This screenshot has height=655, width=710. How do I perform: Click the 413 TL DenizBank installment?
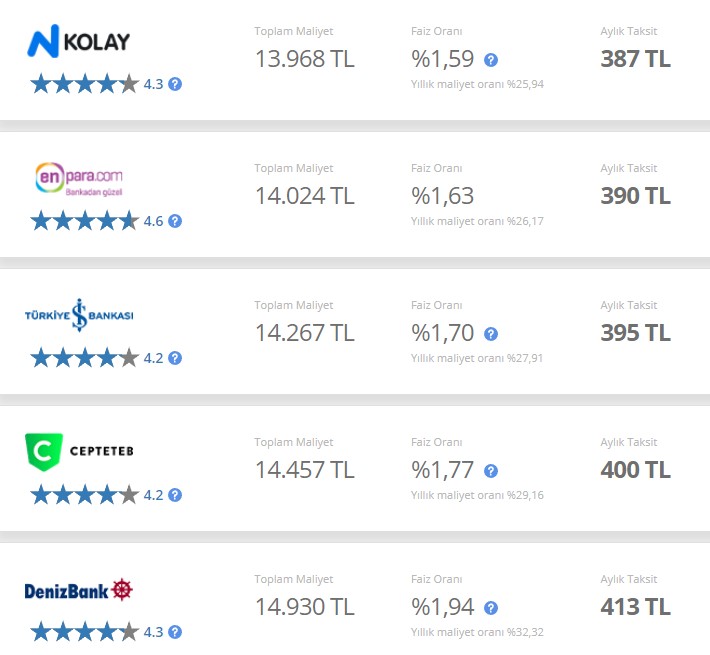(x=635, y=607)
